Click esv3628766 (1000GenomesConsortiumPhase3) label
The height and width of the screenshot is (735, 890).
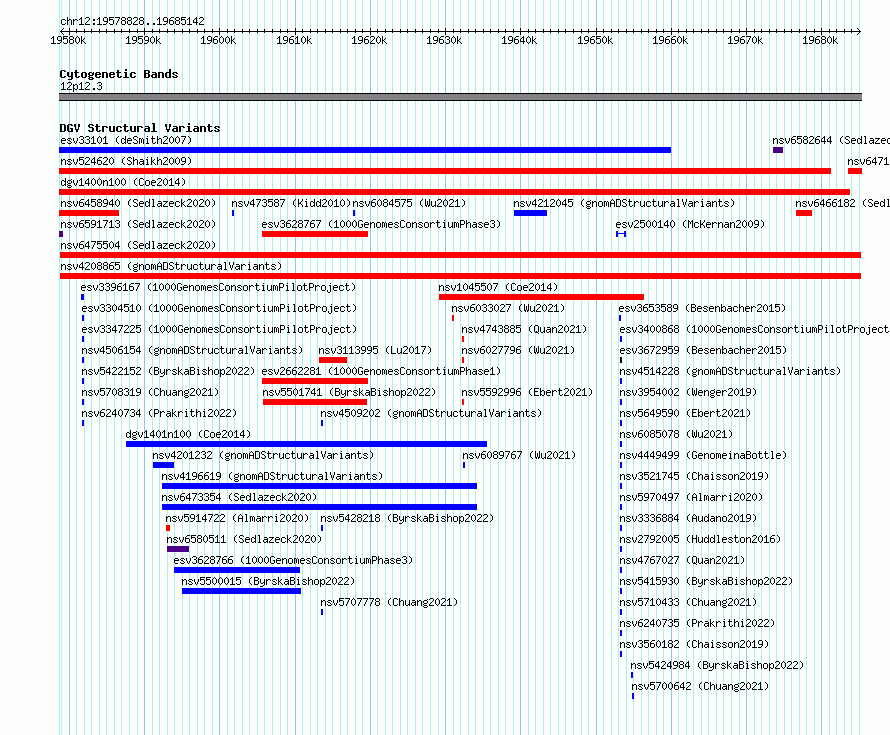coord(293,560)
